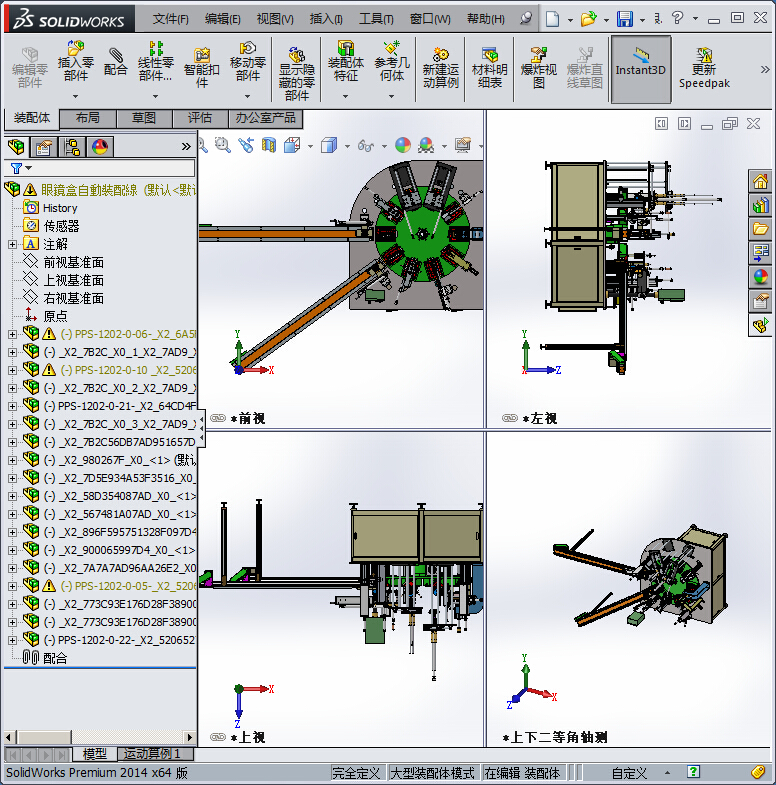Open Appearances color ball in task pane
The width and height of the screenshot is (776, 785).
[x=760, y=277]
